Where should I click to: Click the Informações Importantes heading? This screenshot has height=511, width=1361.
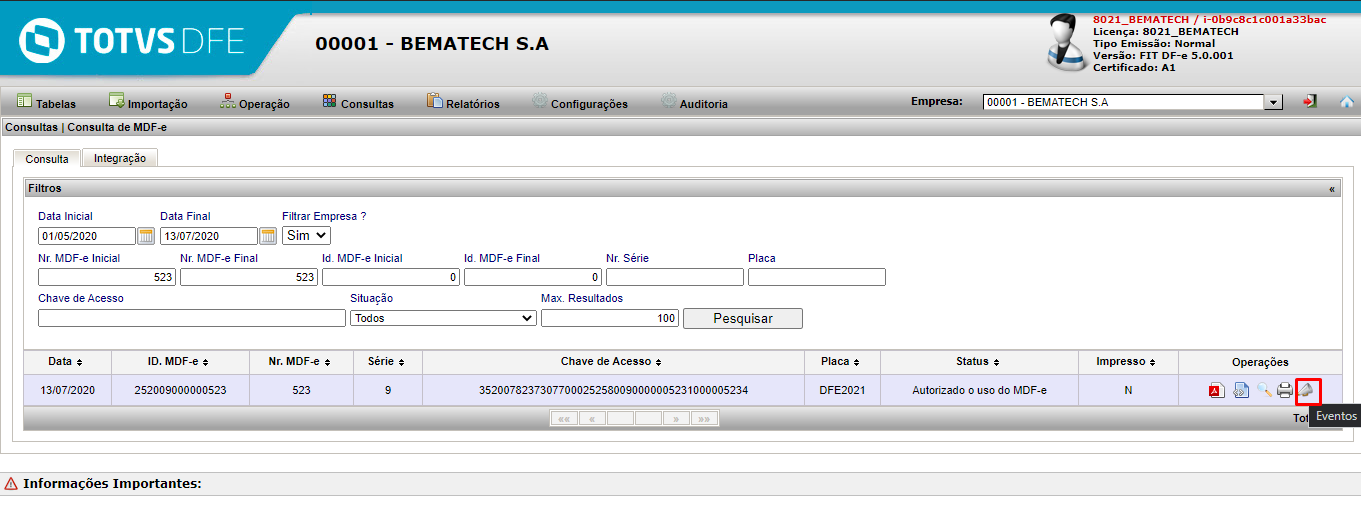click(x=112, y=484)
